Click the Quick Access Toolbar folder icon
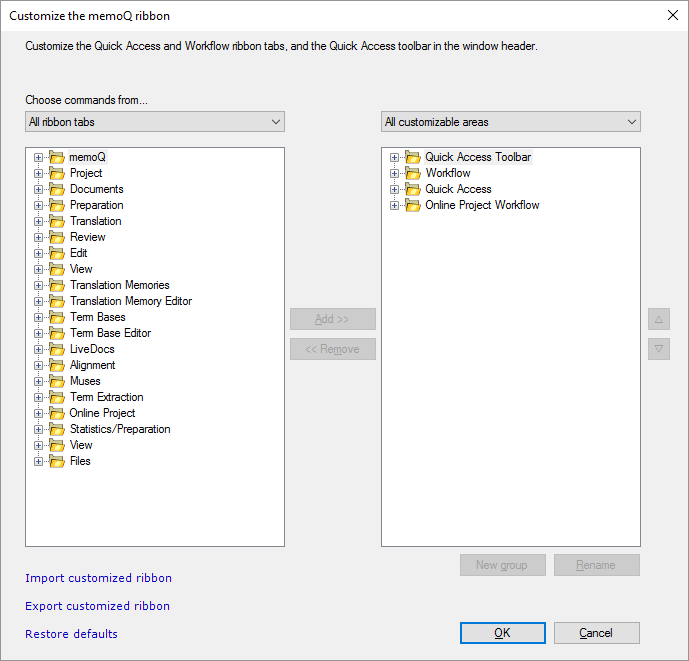Image resolution: width=689 pixels, height=661 pixels. (412, 157)
